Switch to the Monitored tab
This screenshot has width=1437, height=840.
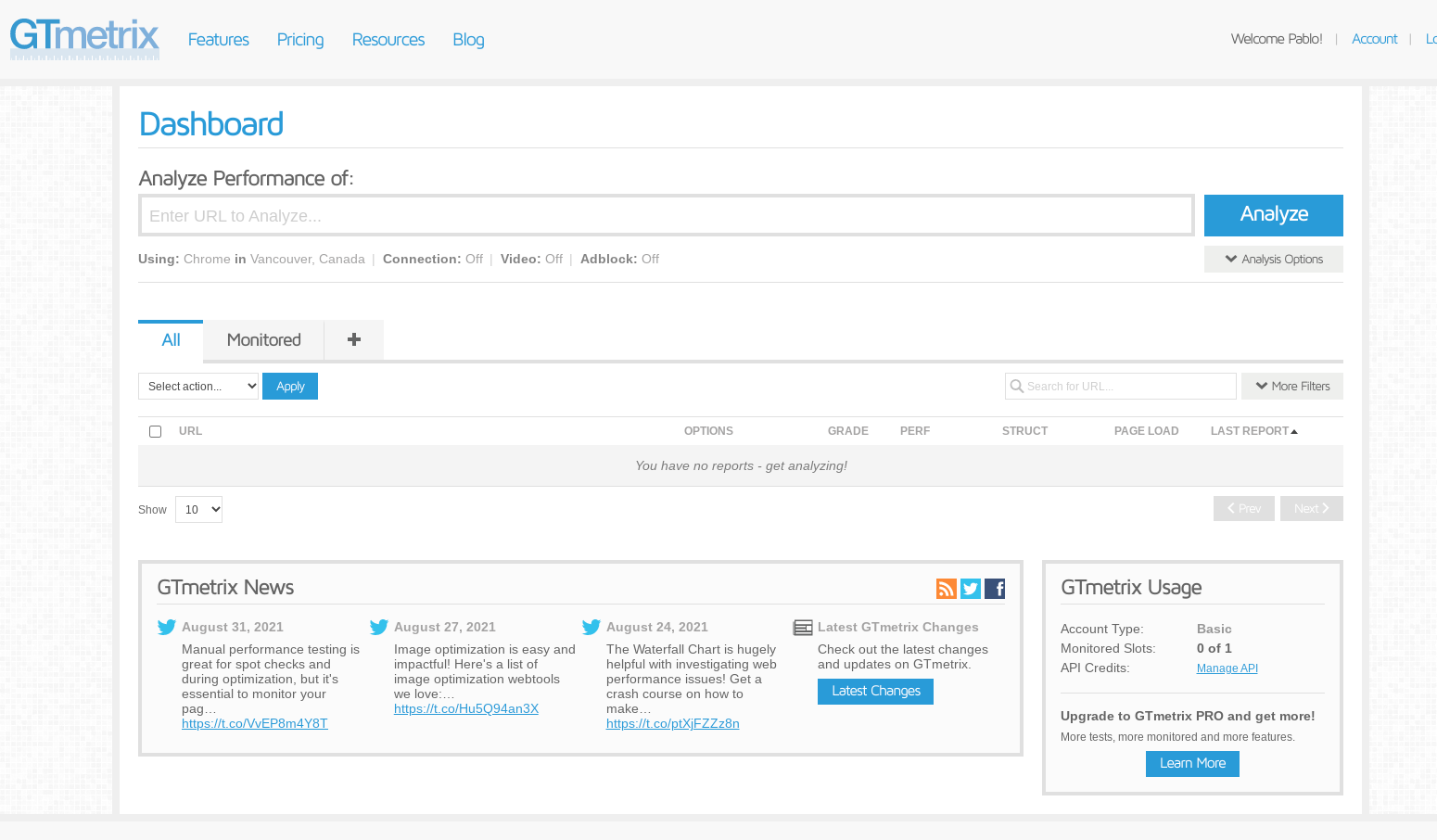pos(263,340)
